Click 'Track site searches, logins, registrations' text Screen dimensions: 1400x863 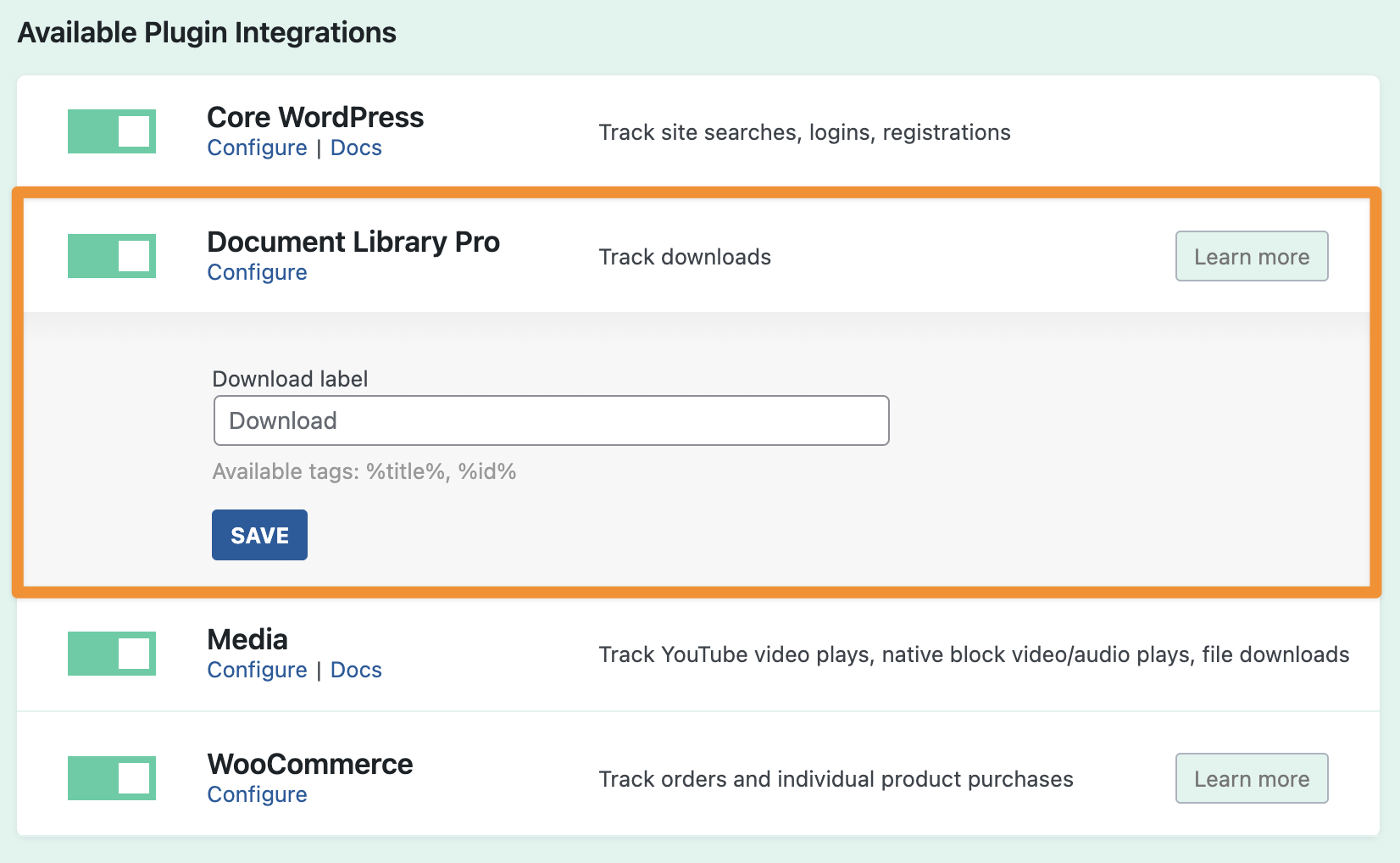click(x=804, y=132)
